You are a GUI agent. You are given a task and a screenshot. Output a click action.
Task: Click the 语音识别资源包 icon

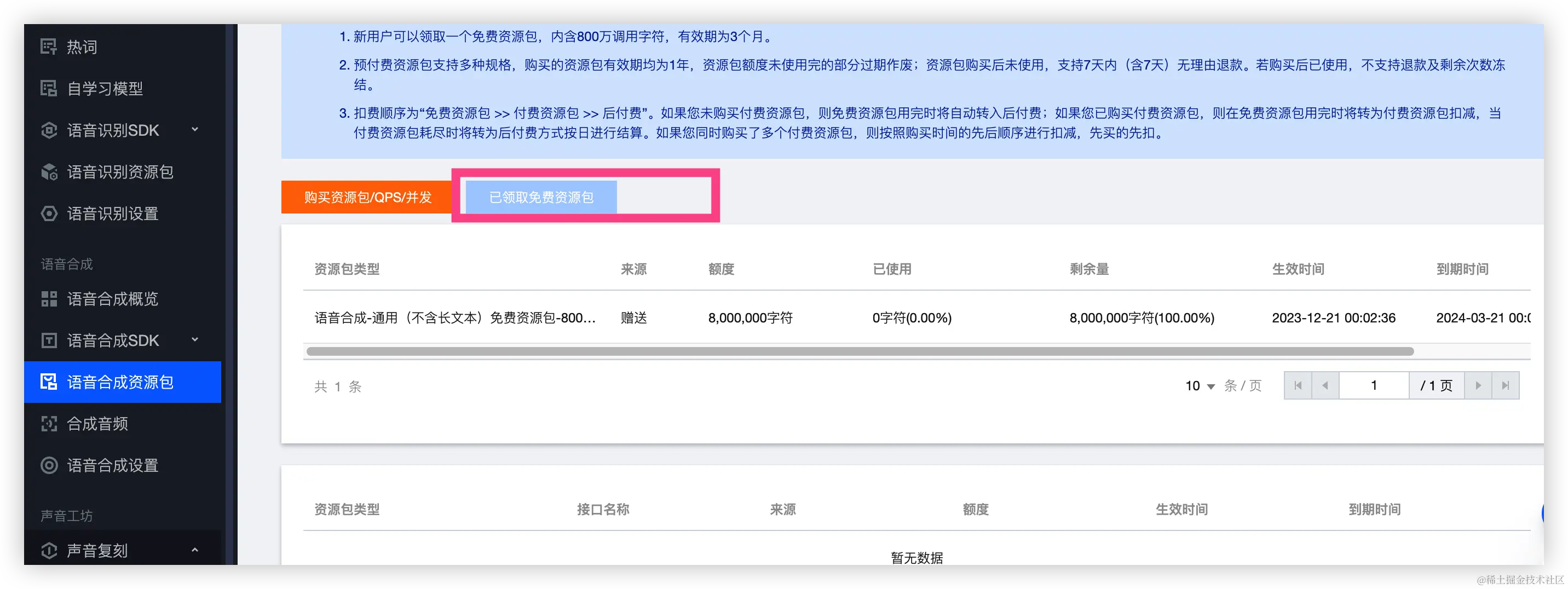click(49, 172)
